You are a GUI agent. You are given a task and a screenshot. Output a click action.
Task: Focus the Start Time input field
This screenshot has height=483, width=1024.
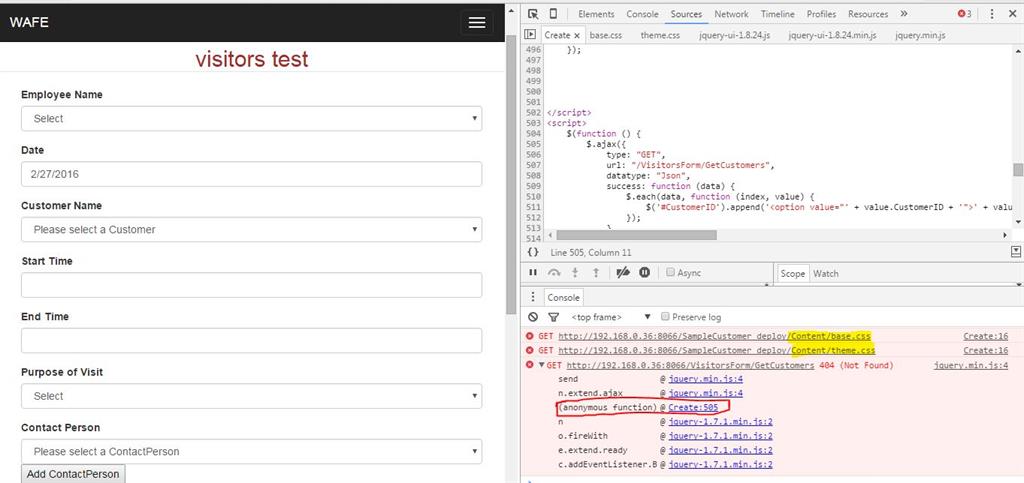coord(251,285)
